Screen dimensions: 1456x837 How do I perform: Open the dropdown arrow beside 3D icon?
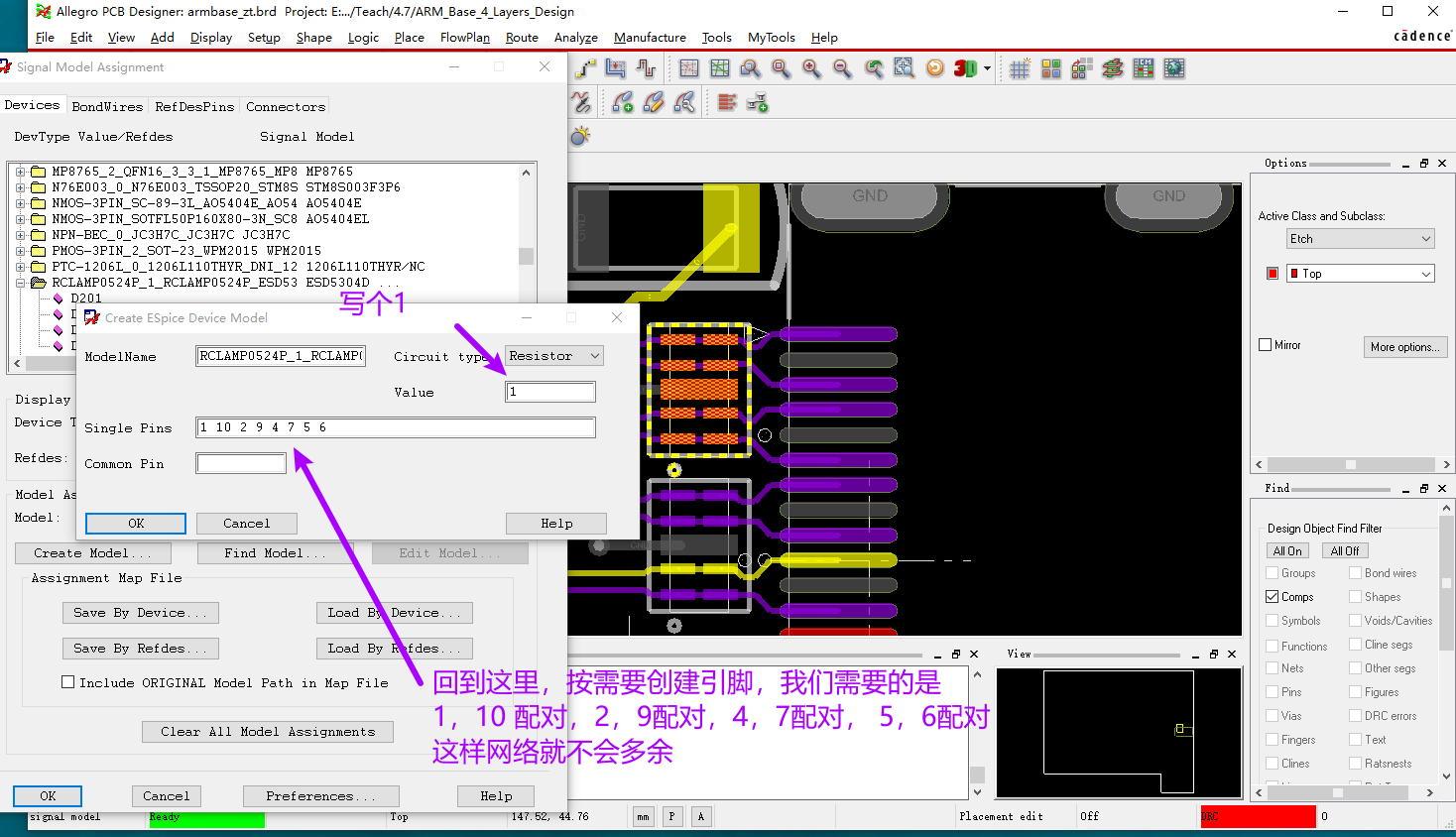987,68
